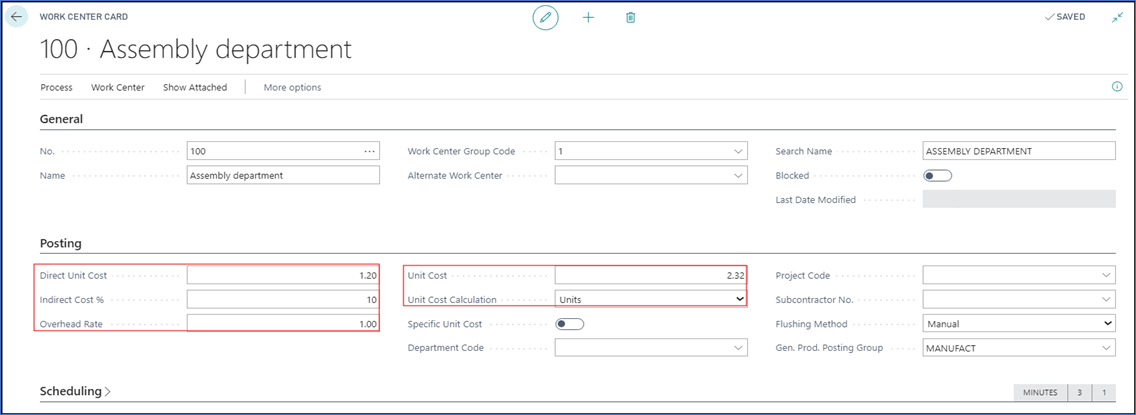1136x415 pixels.
Task: Toggle the Blocked switch
Action: (x=938, y=175)
